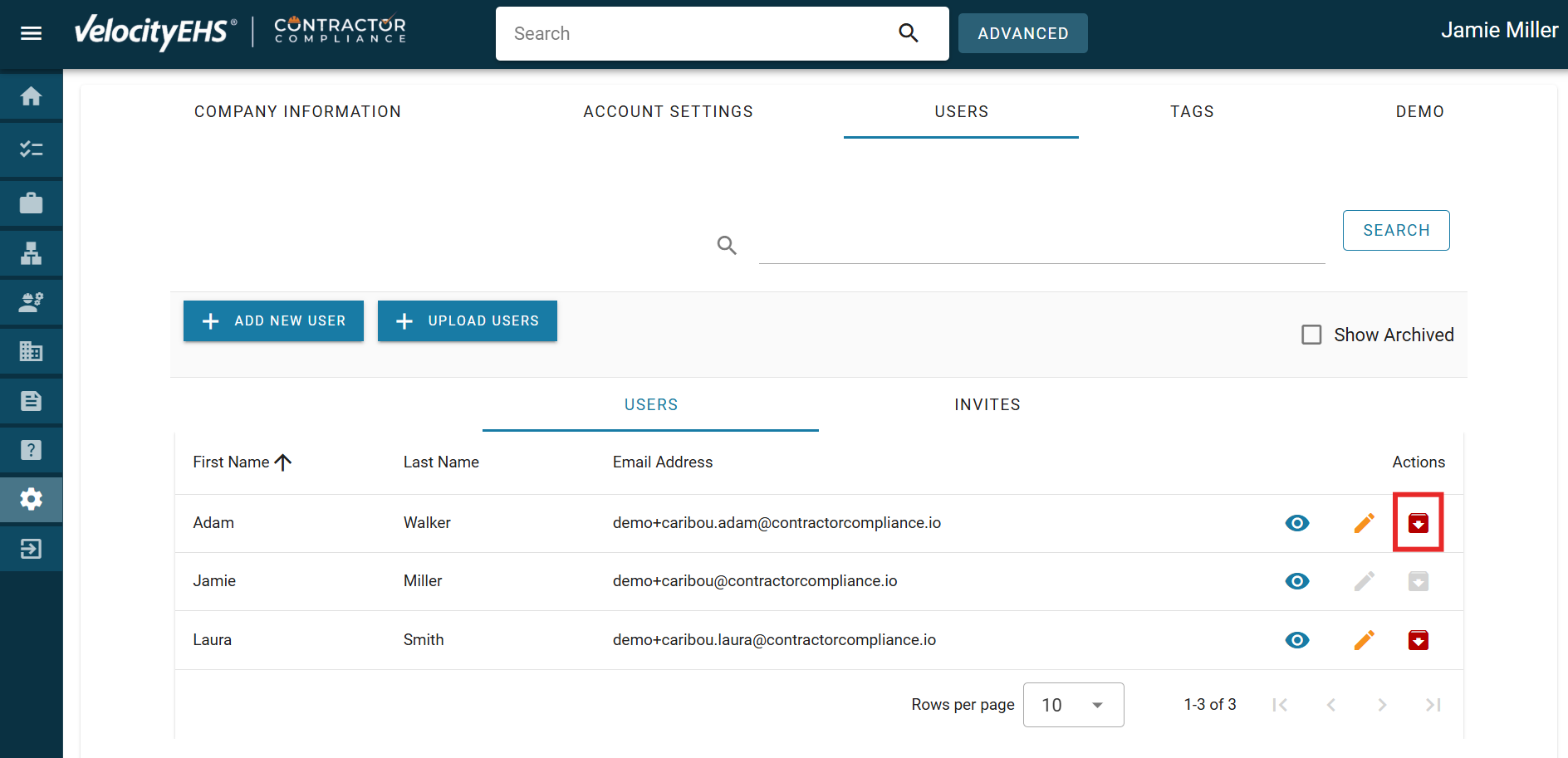View Jamie Miller's details via eye icon
Image resolution: width=1568 pixels, height=758 pixels.
[x=1296, y=581]
